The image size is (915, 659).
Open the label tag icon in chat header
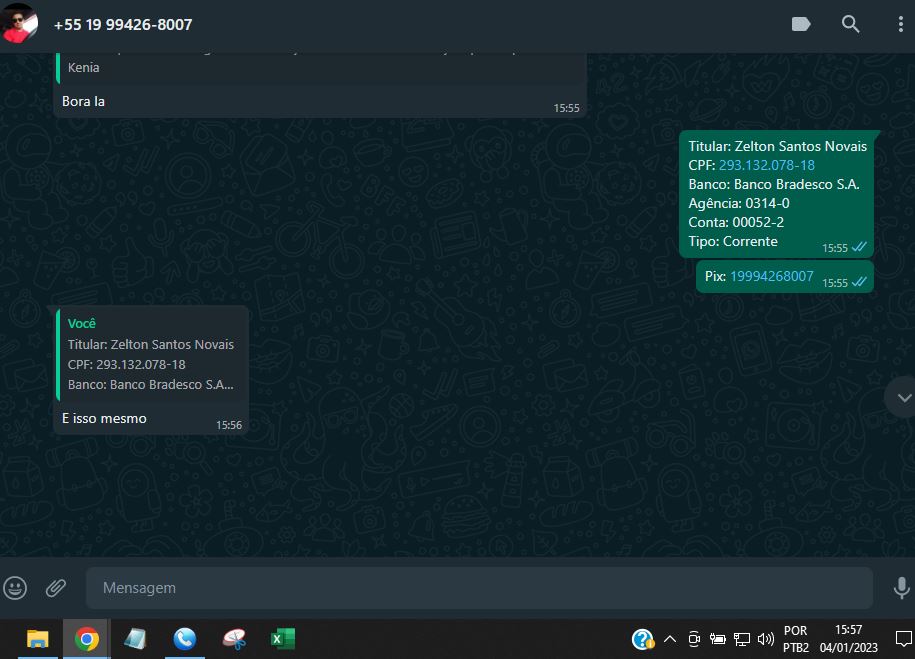coord(801,24)
